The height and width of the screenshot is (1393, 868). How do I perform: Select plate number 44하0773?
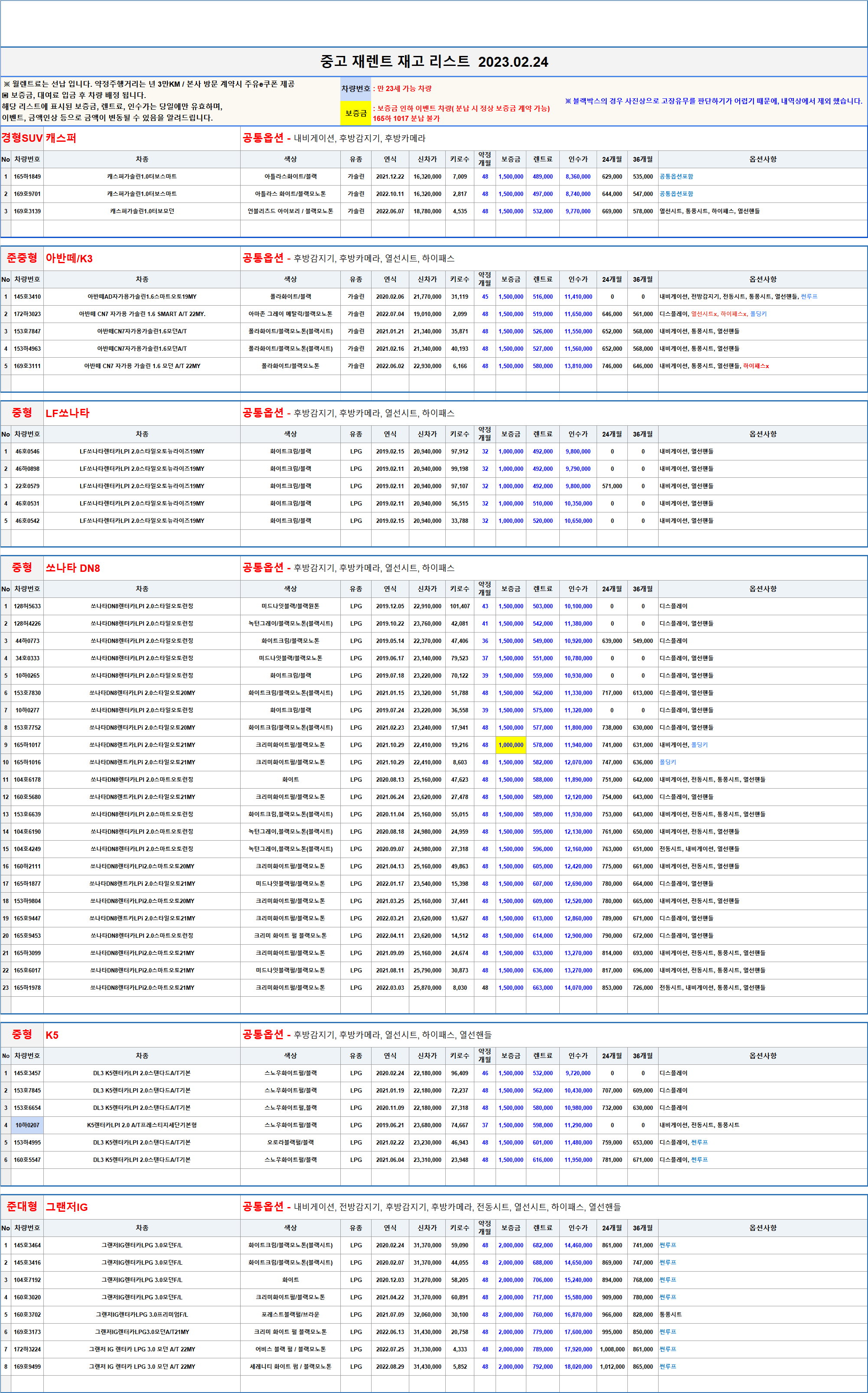[28, 640]
